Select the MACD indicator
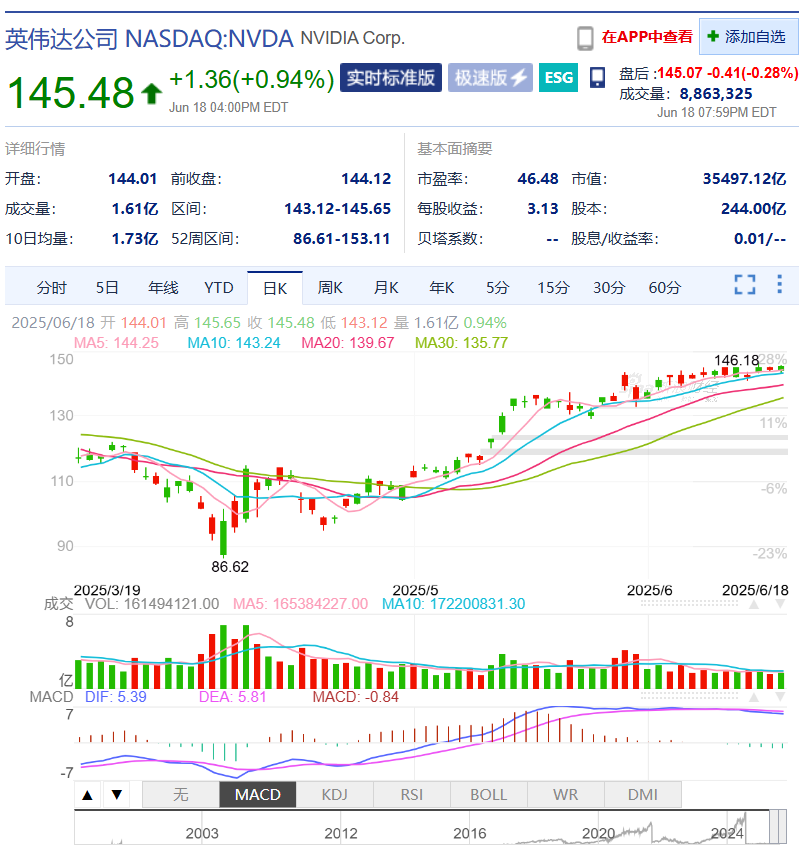812x865 pixels. point(258,794)
